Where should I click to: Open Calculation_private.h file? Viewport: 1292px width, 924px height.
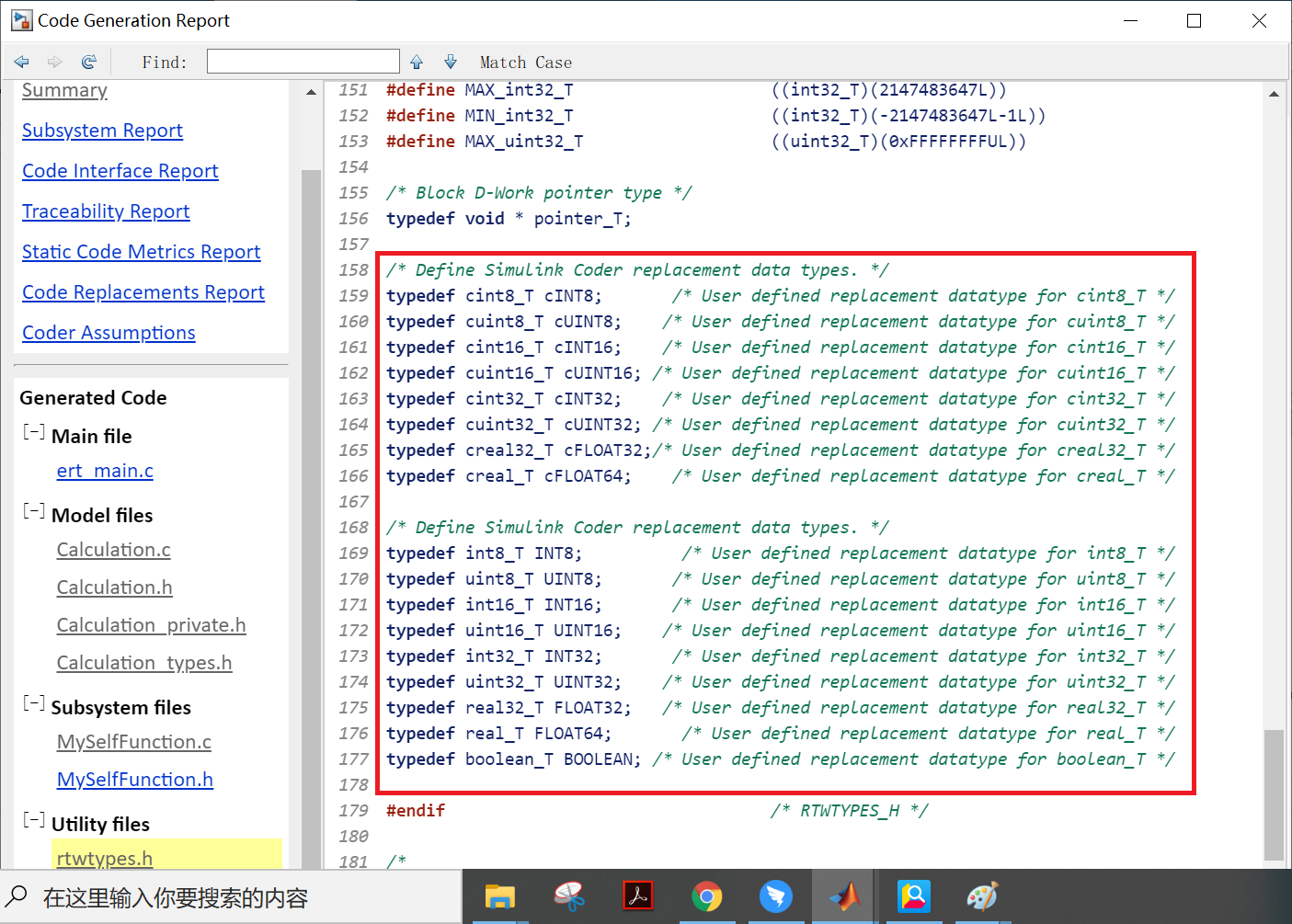pos(152,625)
